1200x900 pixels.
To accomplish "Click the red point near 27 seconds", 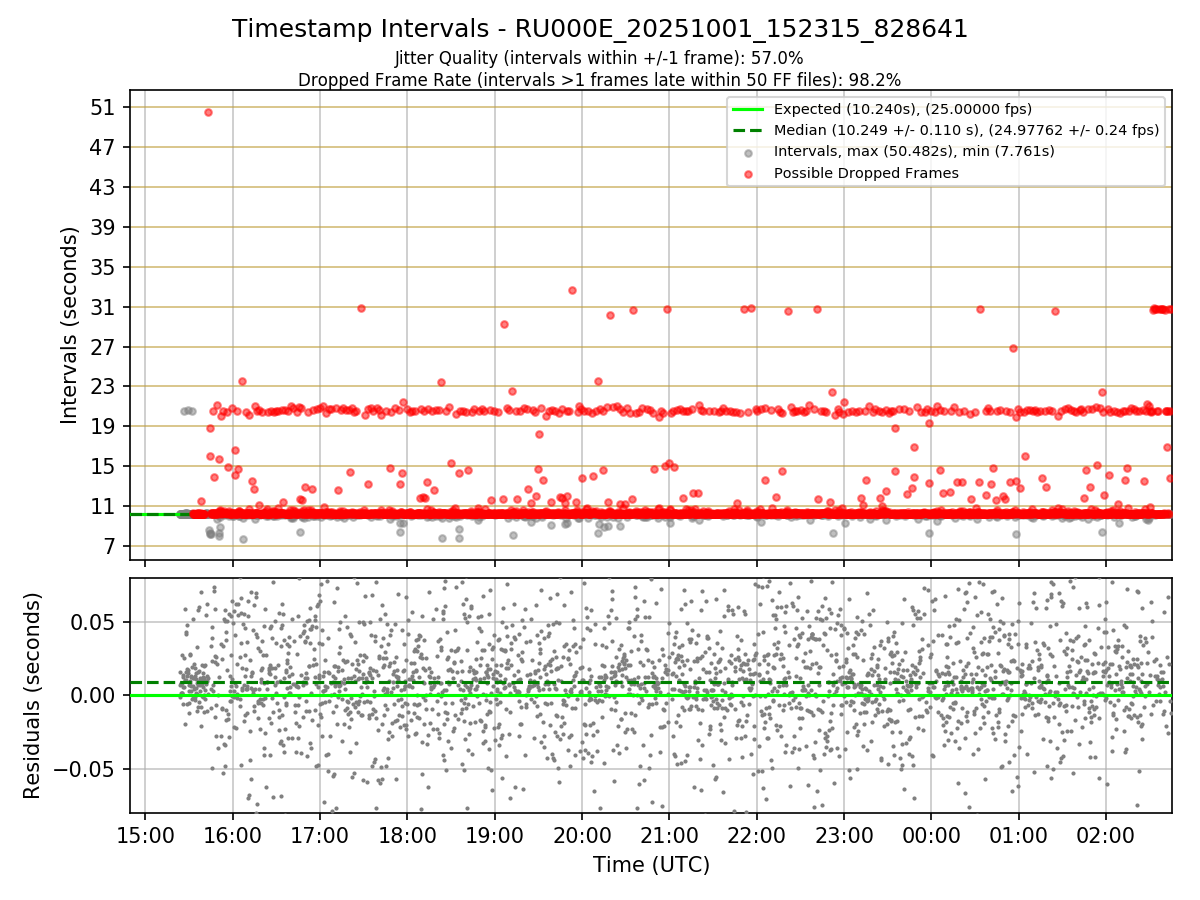I will click(1013, 348).
